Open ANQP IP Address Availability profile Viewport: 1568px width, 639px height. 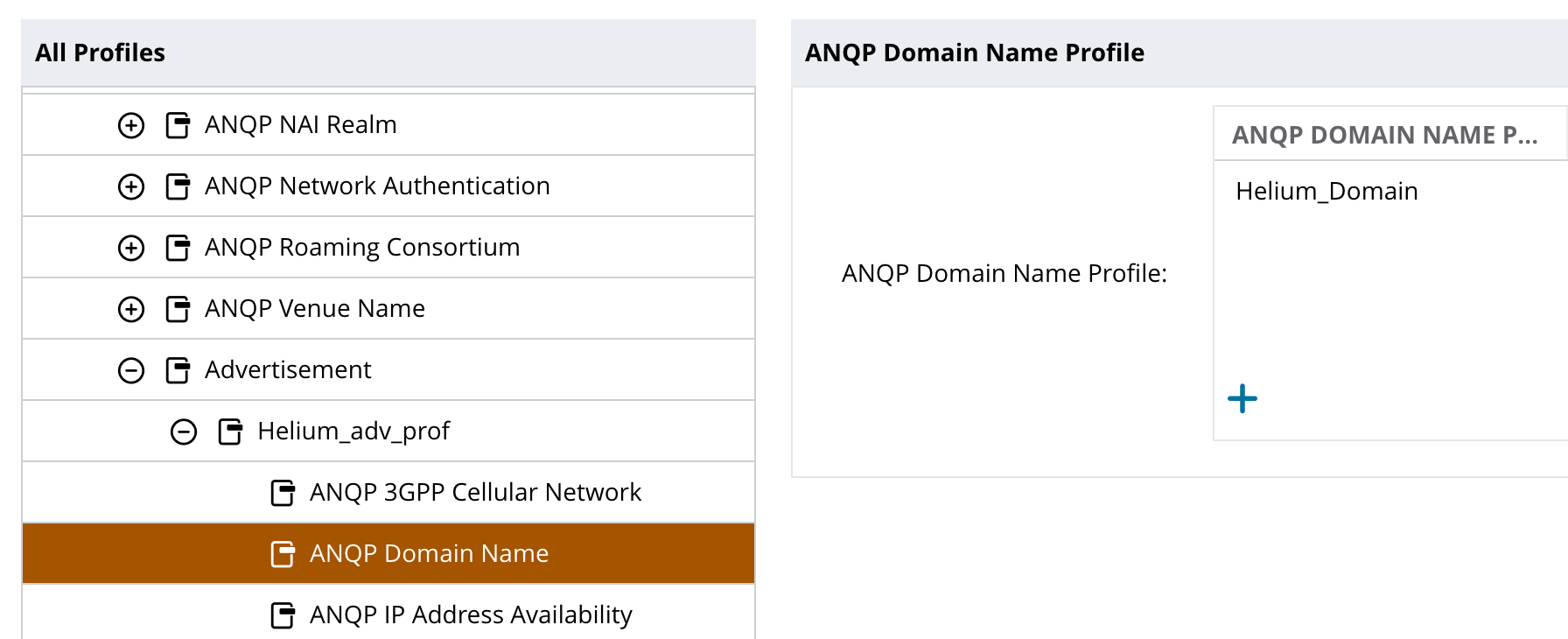(471, 614)
